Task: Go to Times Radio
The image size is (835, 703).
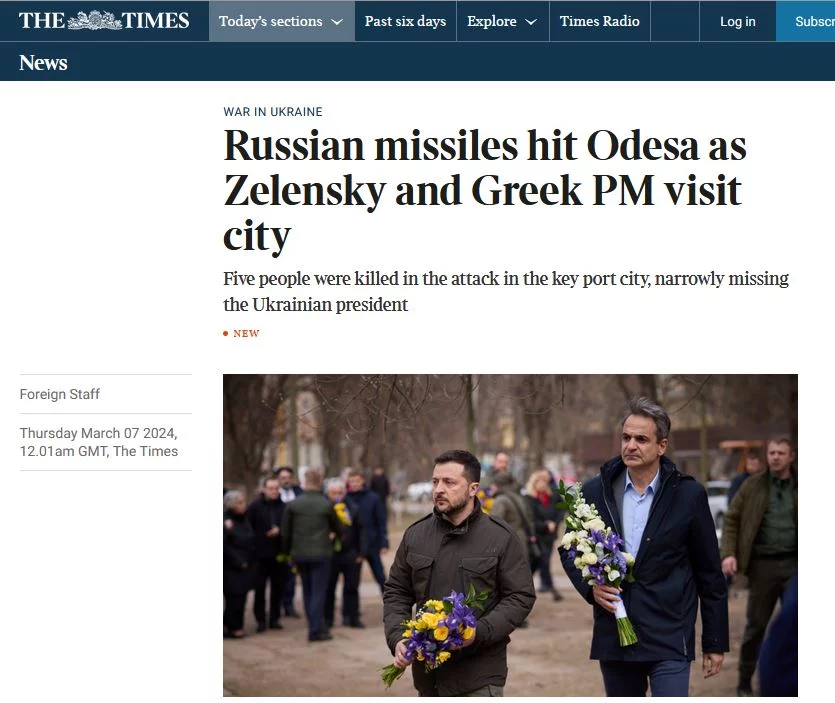Action: tap(599, 21)
